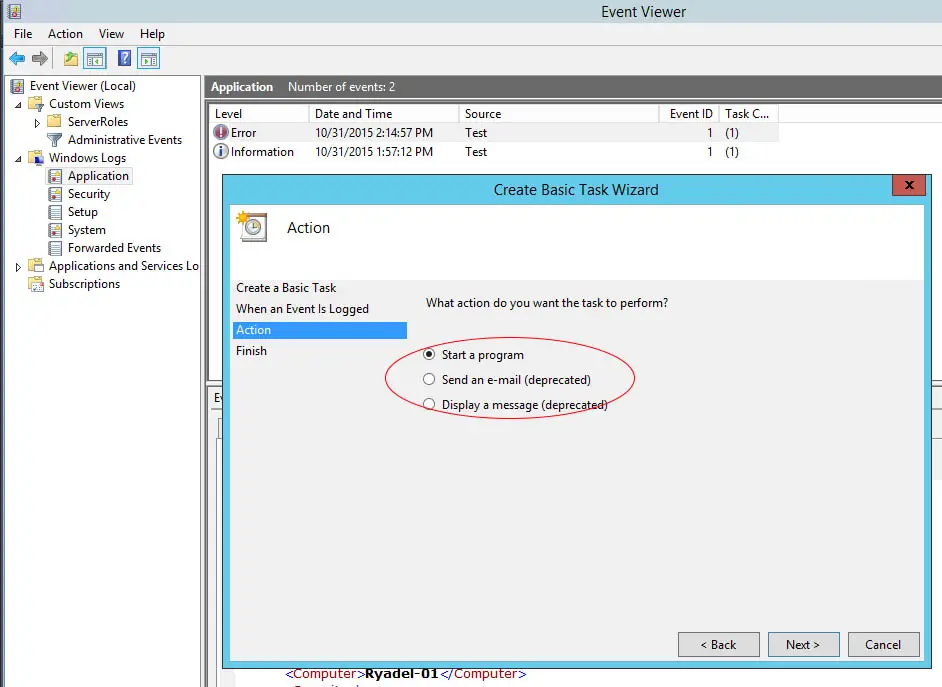
Task: Open the Action menu
Action: [65, 34]
